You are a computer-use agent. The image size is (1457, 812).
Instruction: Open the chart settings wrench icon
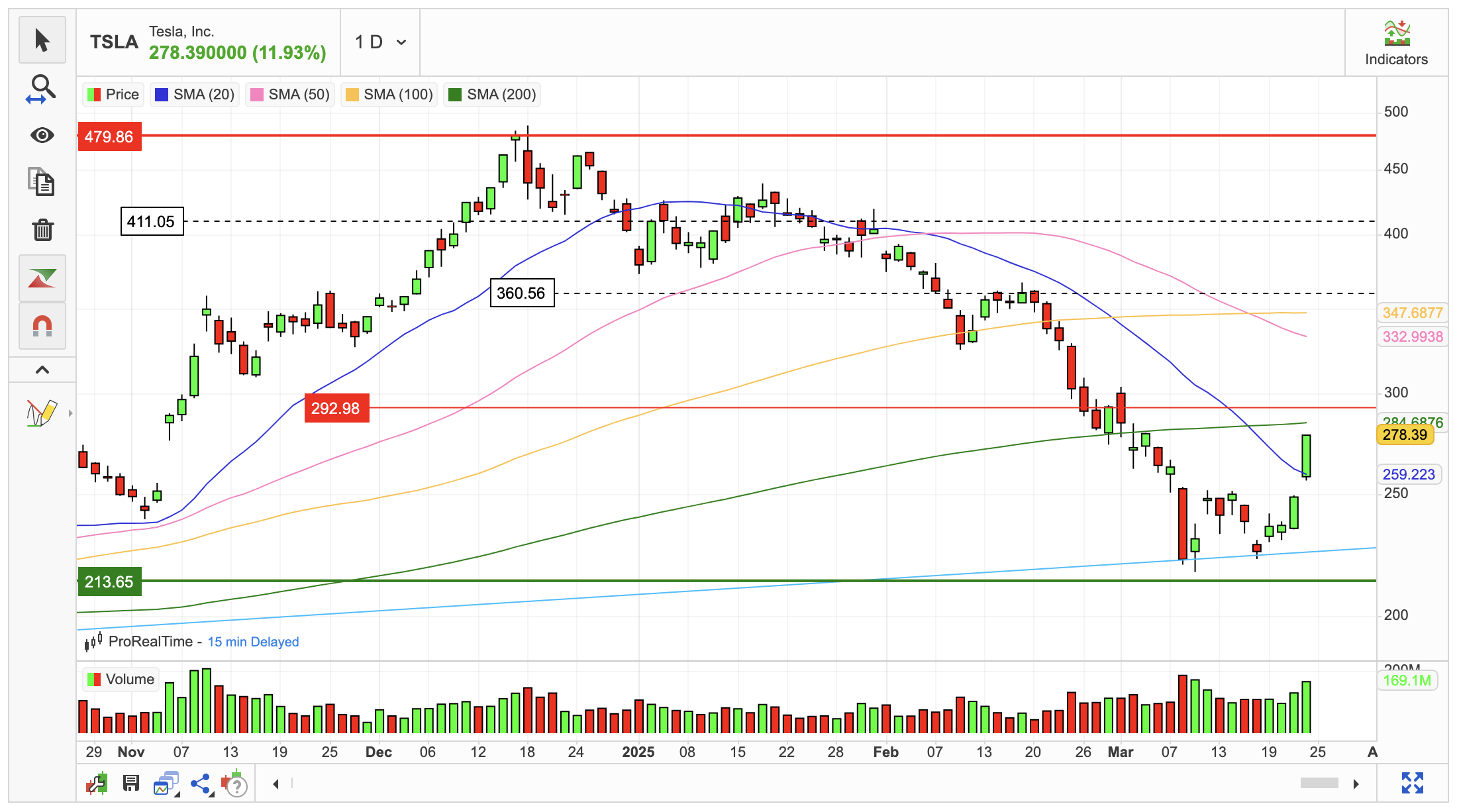click(x=97, y=784)
